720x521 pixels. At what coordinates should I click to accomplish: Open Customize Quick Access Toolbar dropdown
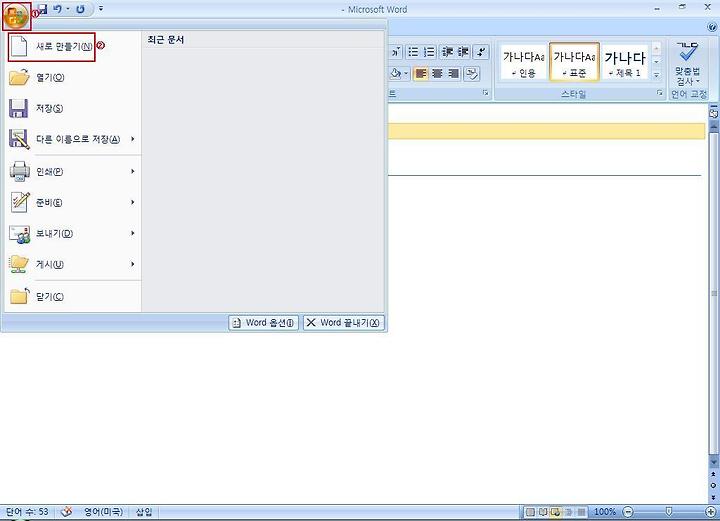(x=101, y=8)
